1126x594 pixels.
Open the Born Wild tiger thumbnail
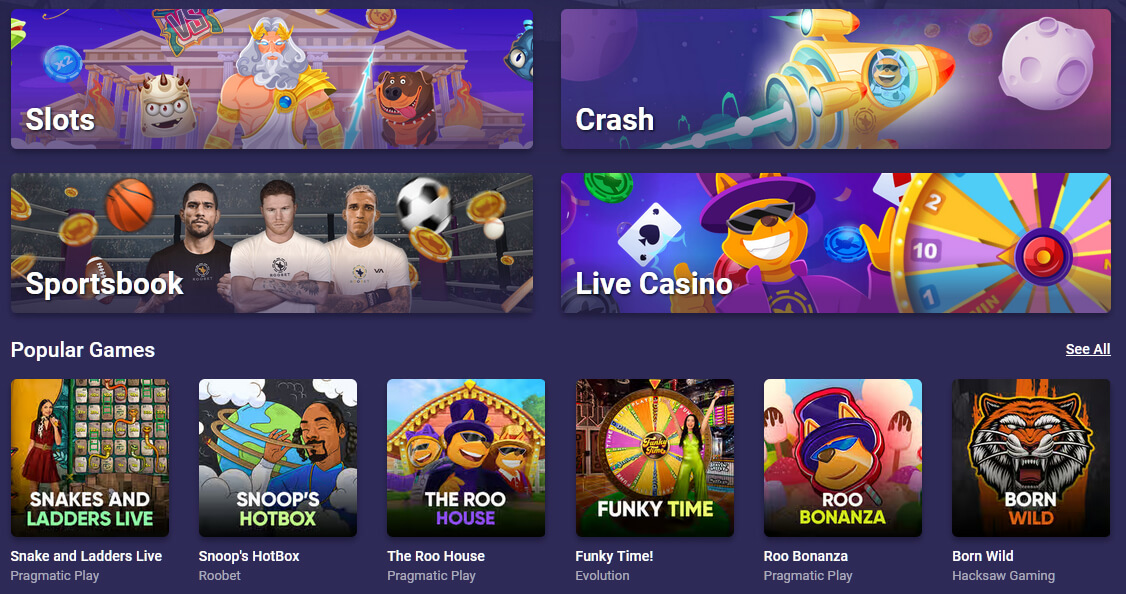[x=1030, y=458]
